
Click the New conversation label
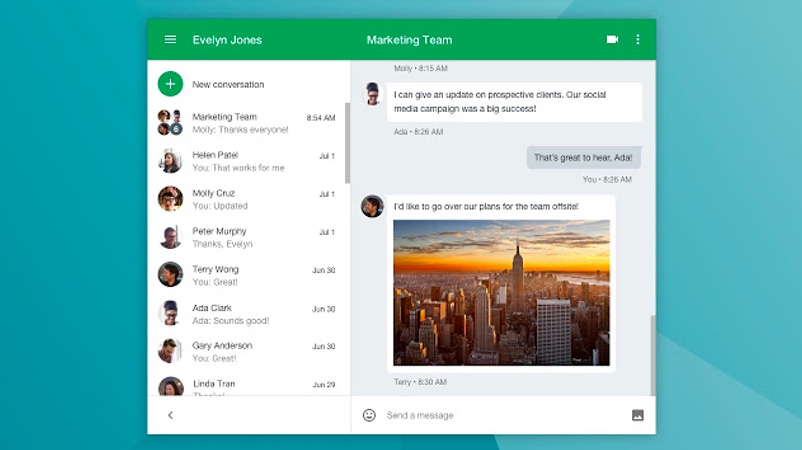[x=228, y=84]
